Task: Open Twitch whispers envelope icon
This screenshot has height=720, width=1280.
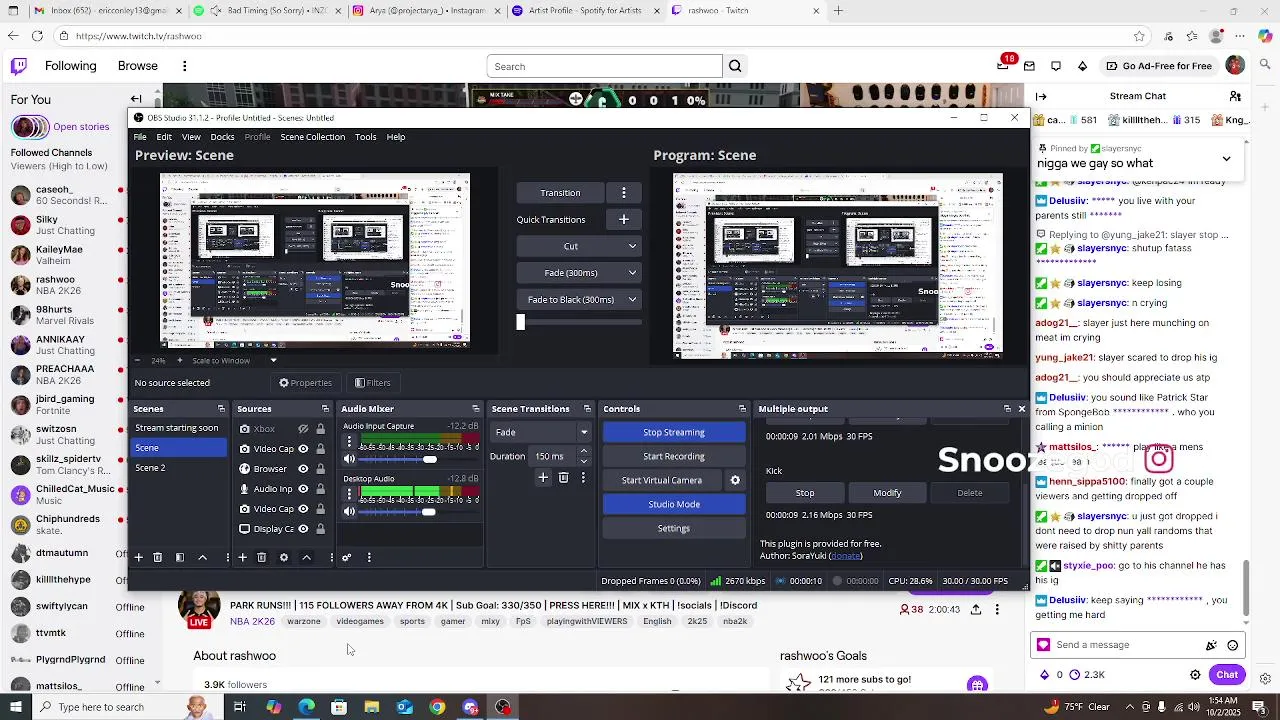Action: pos(1029,66)
